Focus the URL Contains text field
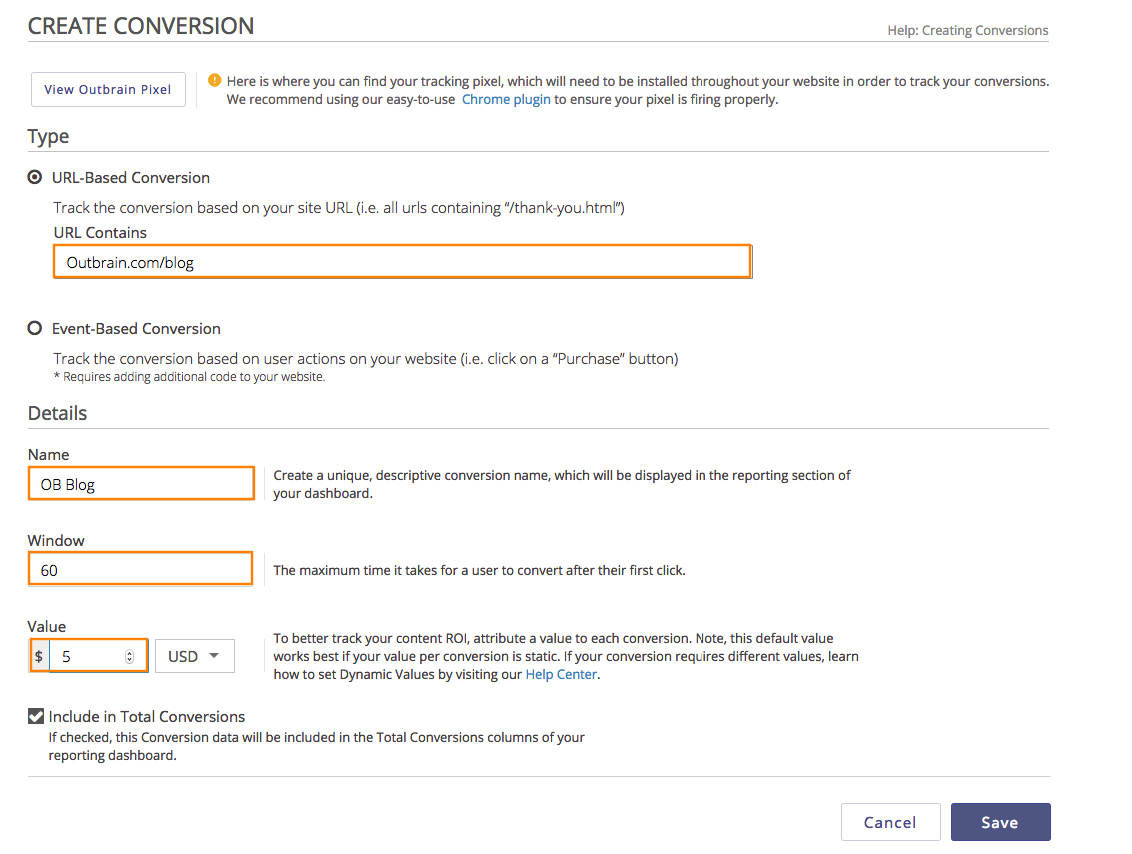The width and height of the screenshot is (1132, 854). tap(401, 262)
